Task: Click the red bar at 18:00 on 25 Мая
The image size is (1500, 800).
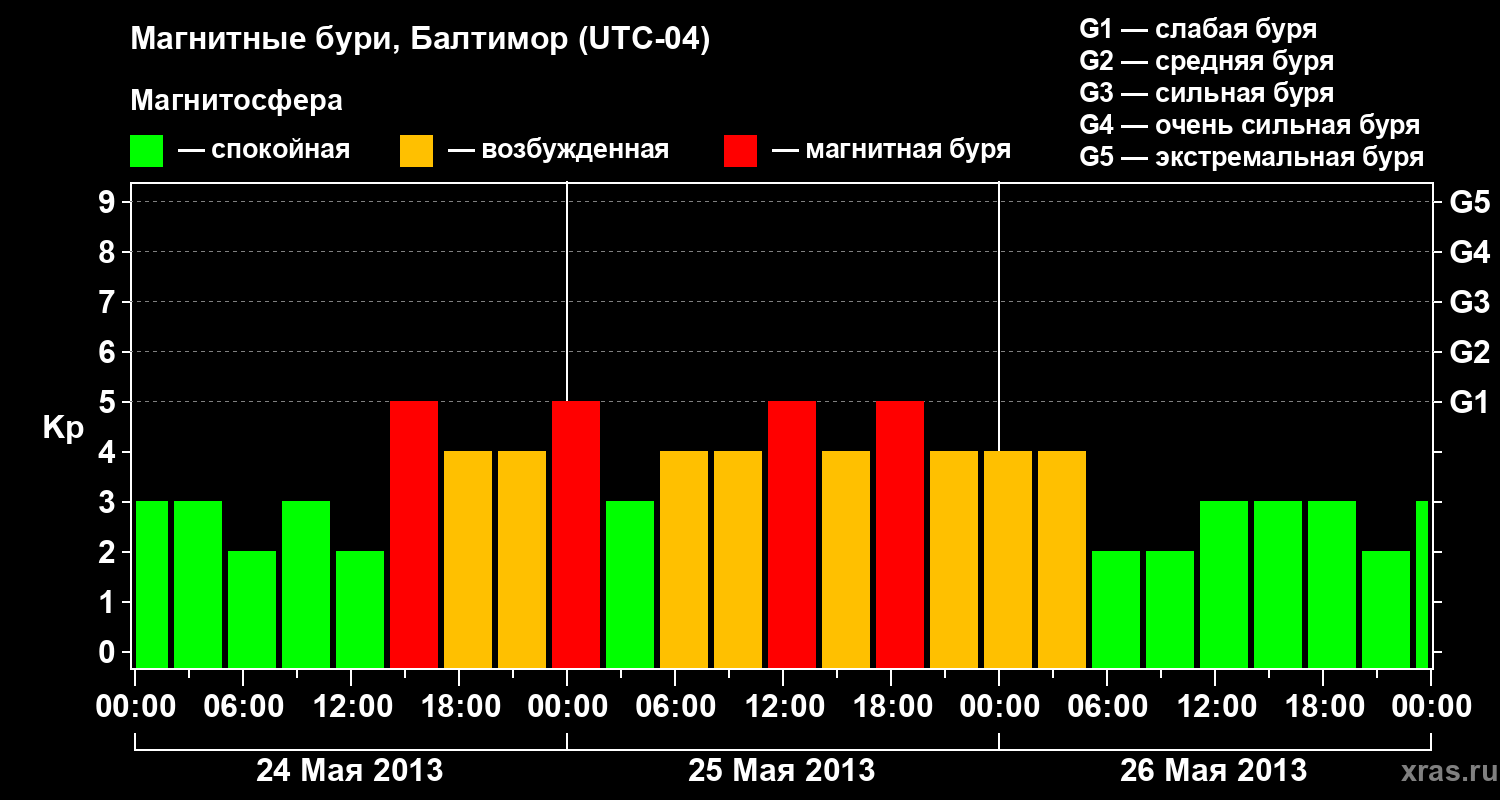Action: point(900,534)
